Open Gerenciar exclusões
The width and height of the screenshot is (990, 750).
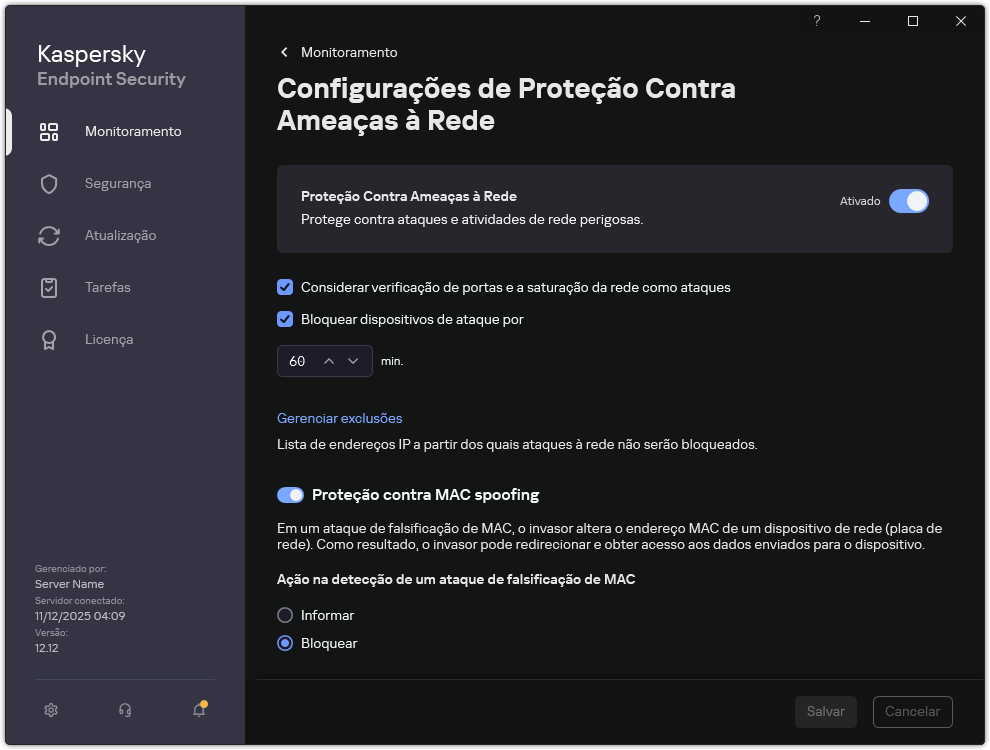338,418
